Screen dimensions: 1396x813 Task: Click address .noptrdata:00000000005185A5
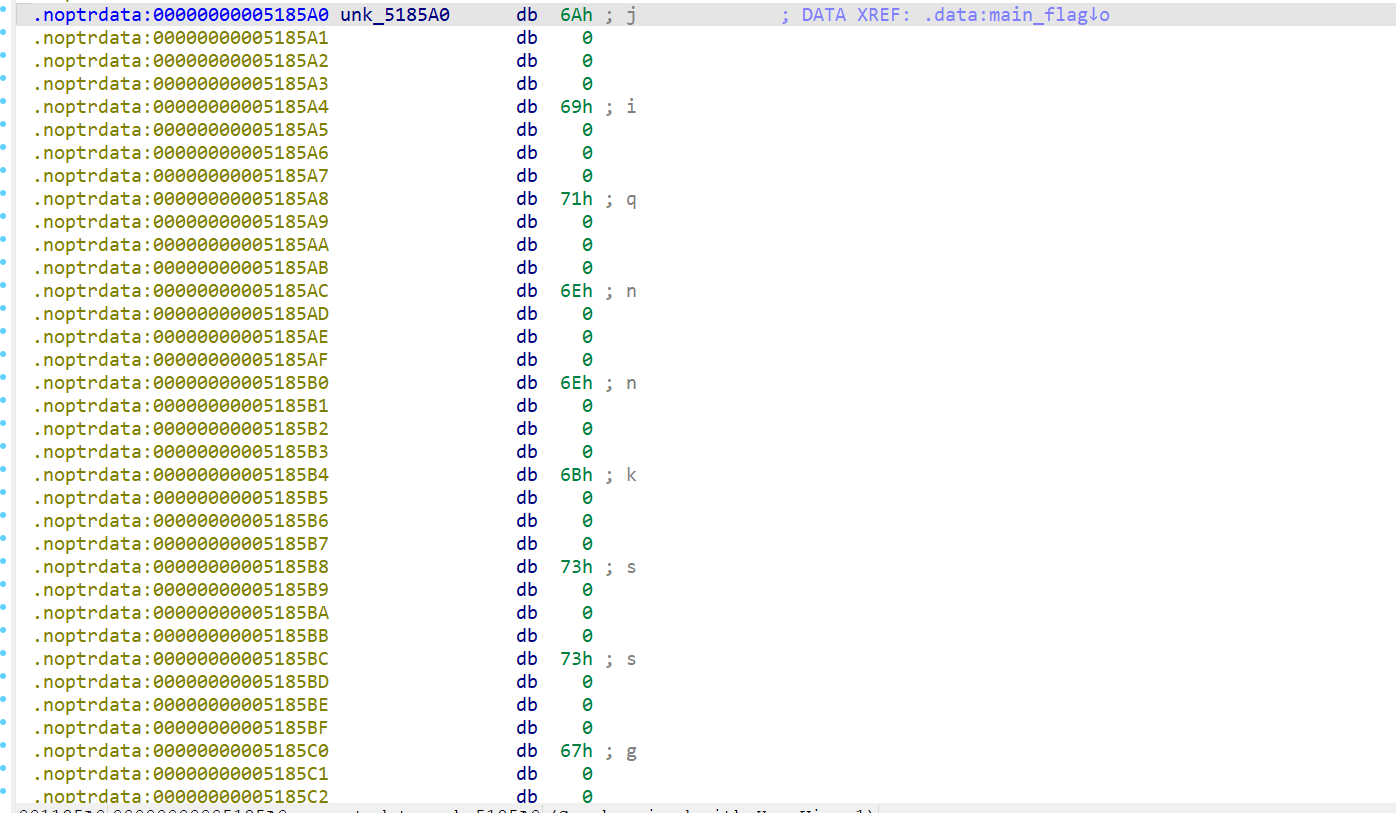181,130
